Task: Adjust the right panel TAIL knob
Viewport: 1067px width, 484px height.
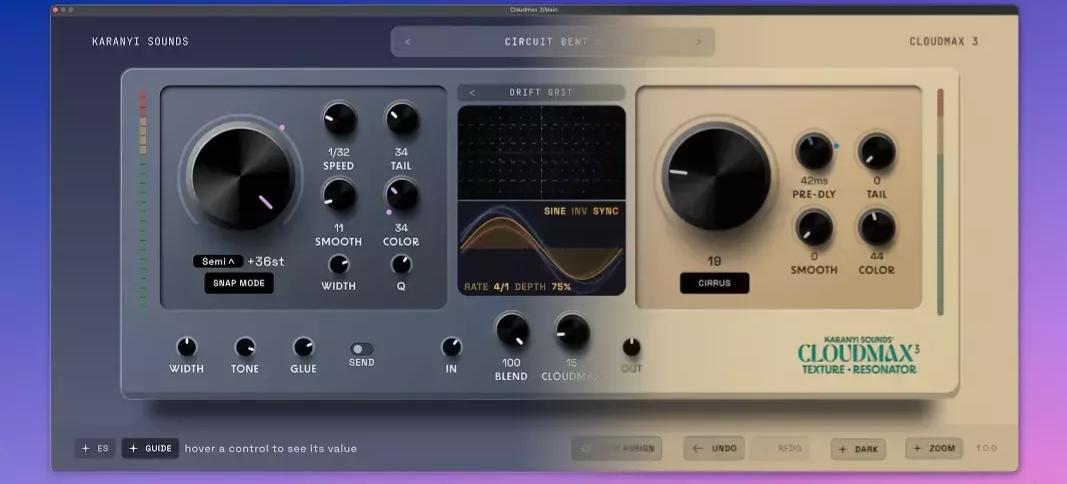Action: pos(876,152)
